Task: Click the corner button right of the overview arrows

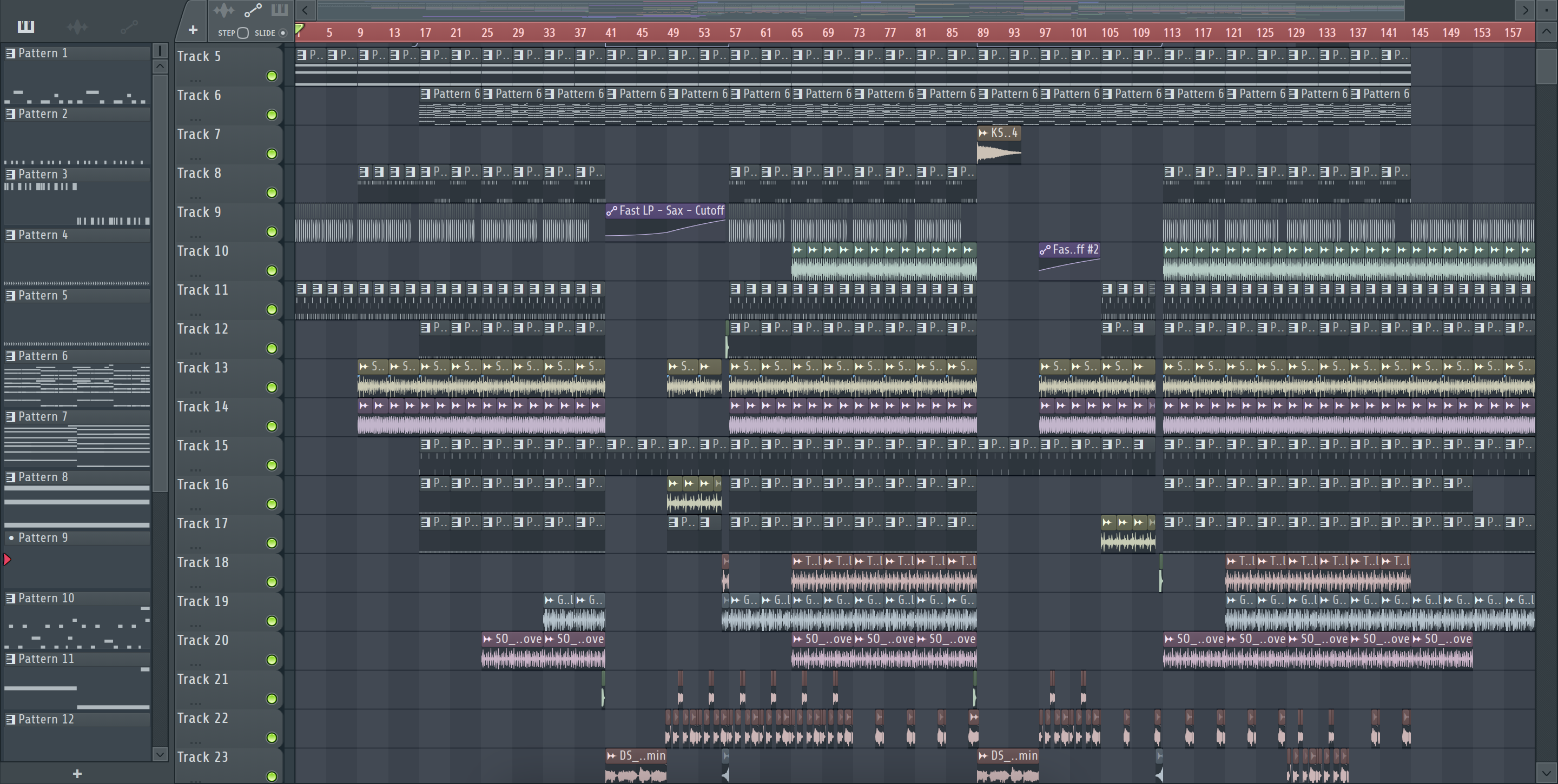Action: point(1547,10)
